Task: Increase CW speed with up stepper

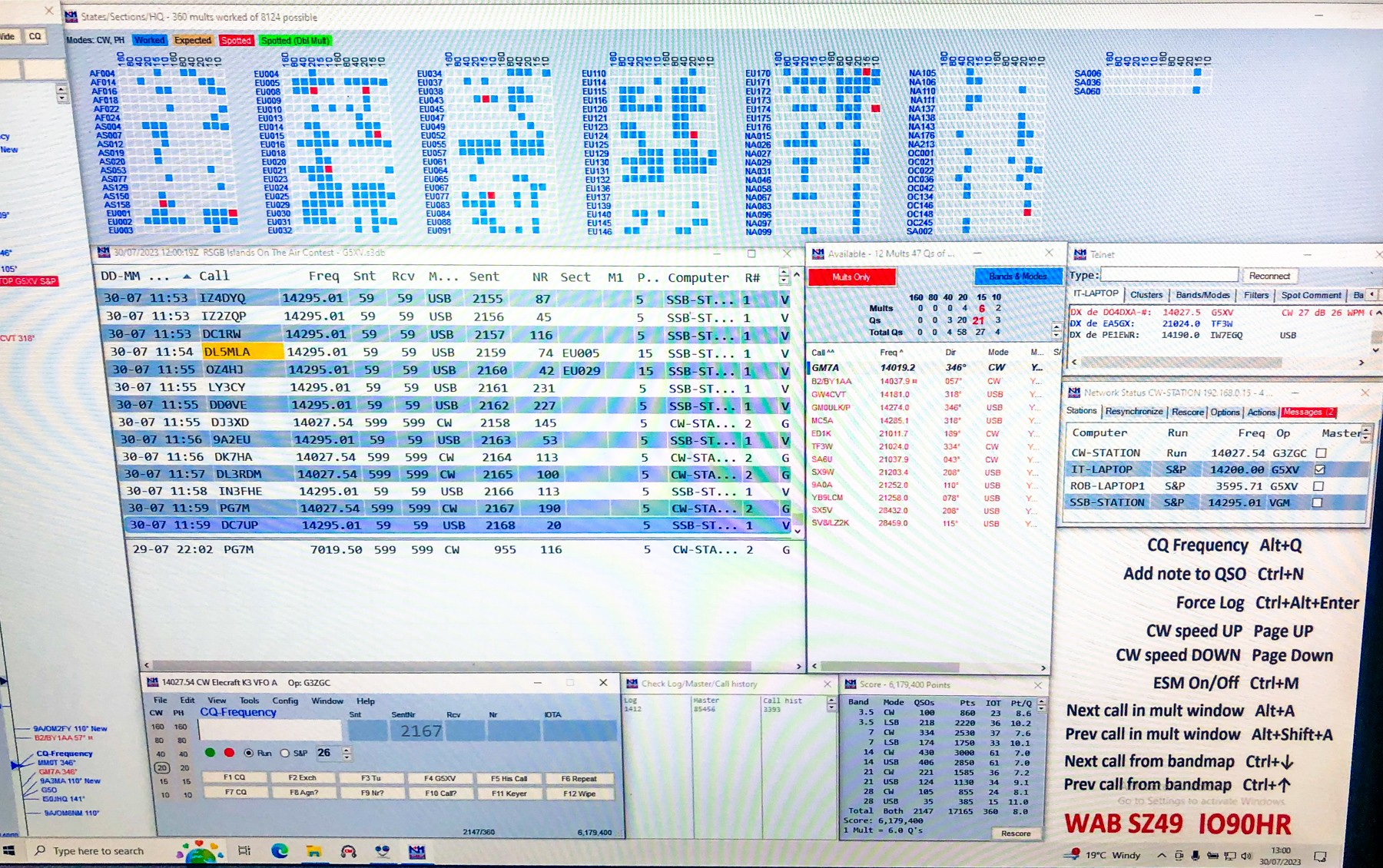Action: (x=347, y=749)
